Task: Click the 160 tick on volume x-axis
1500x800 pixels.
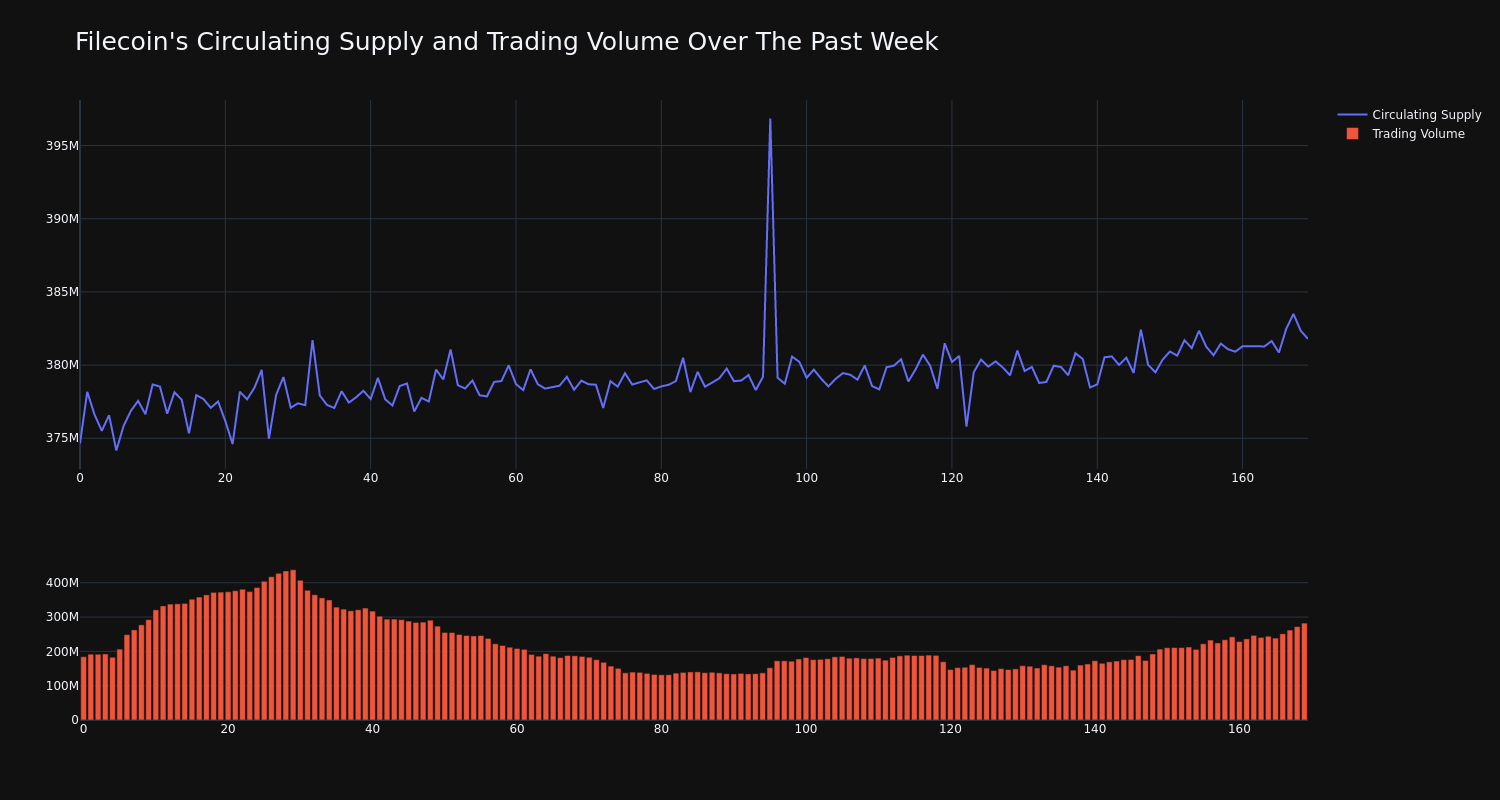Action: pyautogui.click(x=1239, y=730)
